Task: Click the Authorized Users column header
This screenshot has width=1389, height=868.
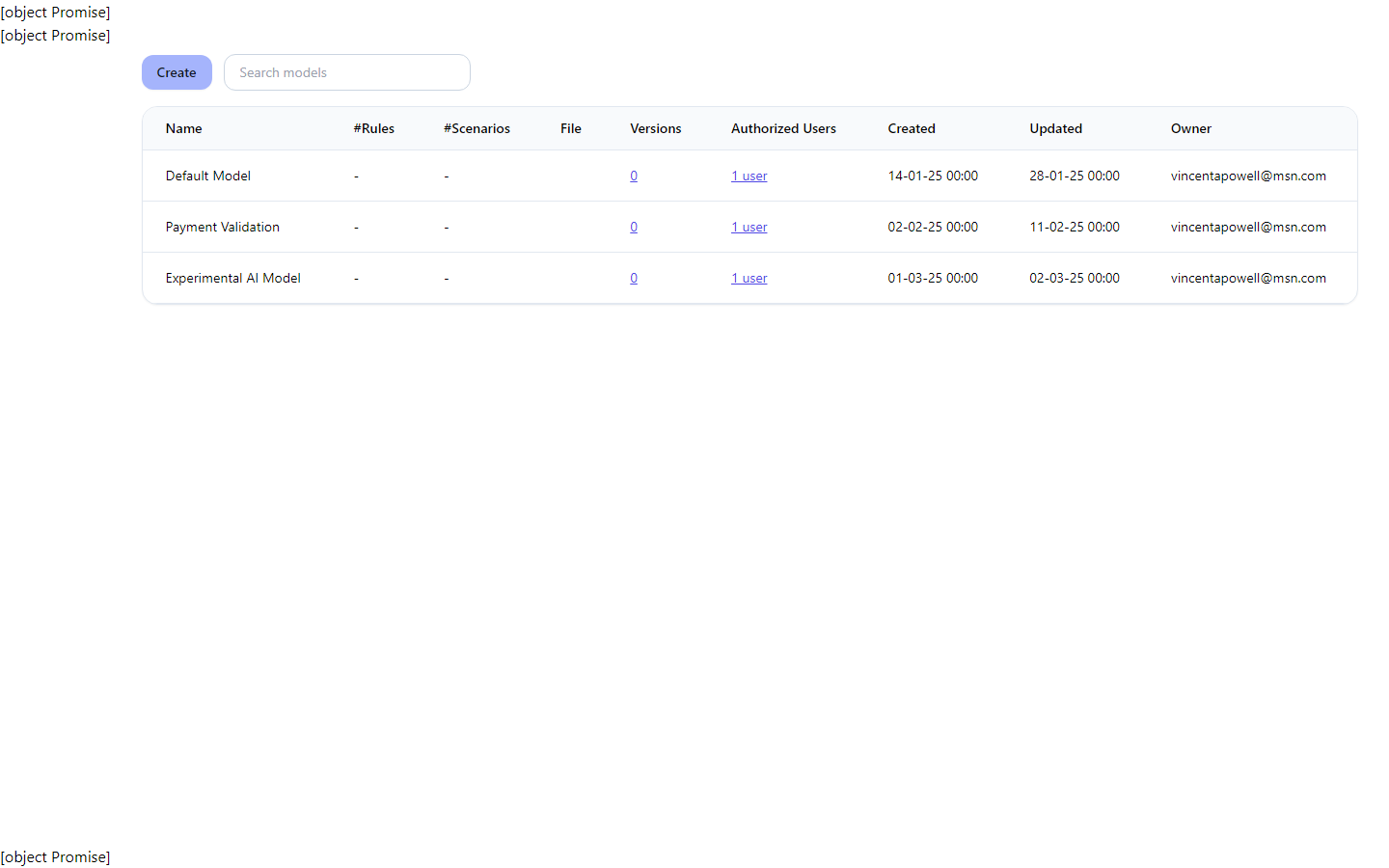Action: pos(783,128)
